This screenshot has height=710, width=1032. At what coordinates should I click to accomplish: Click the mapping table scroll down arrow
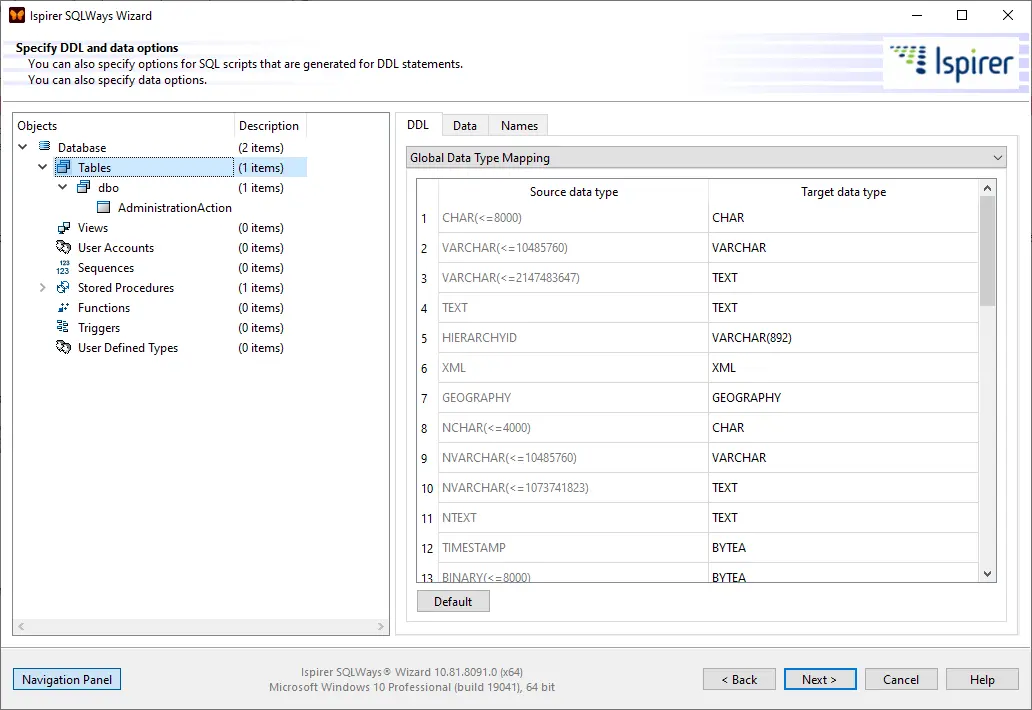point(987,574)
